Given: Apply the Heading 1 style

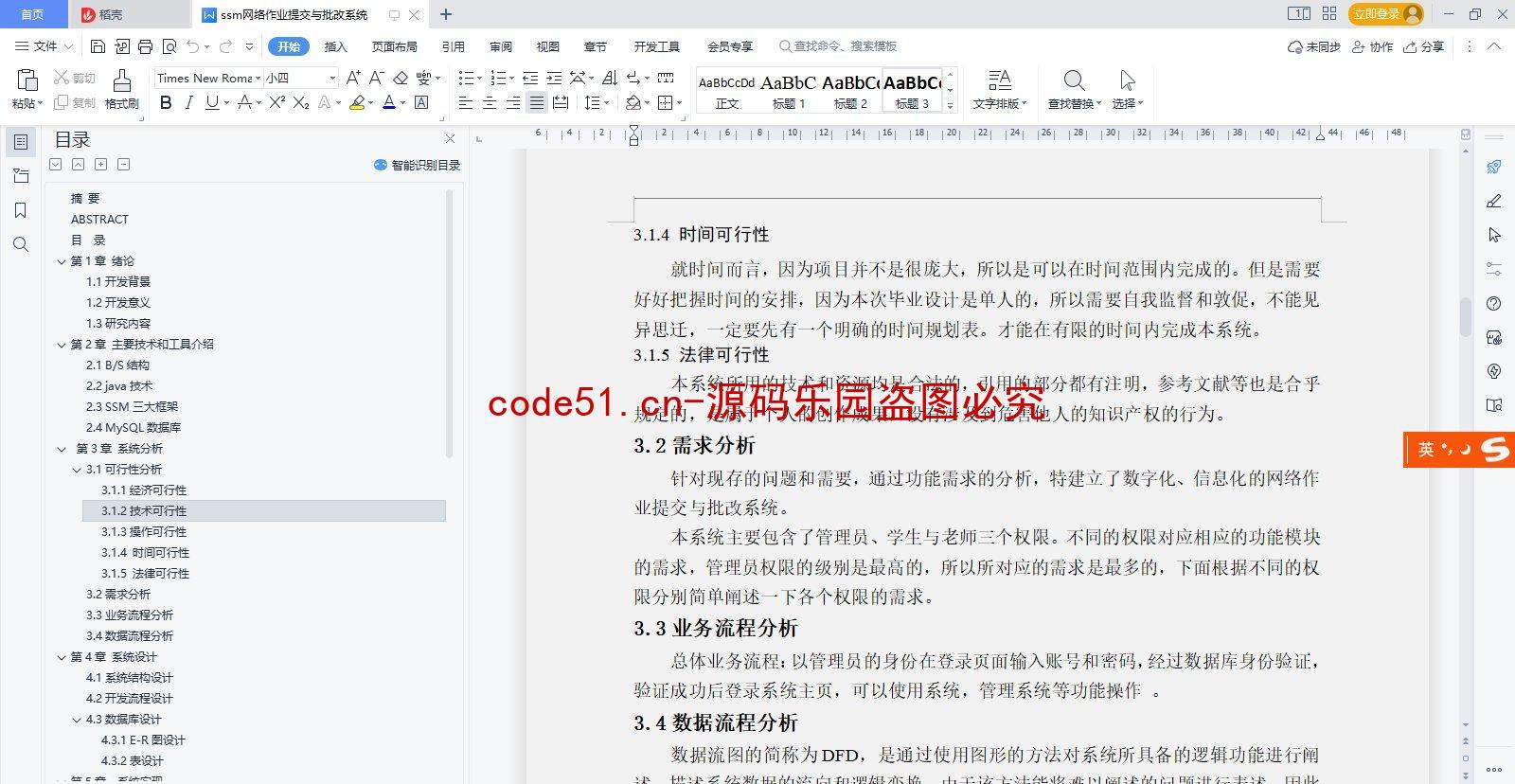Looking at the screenshot, I should point(789,91).
